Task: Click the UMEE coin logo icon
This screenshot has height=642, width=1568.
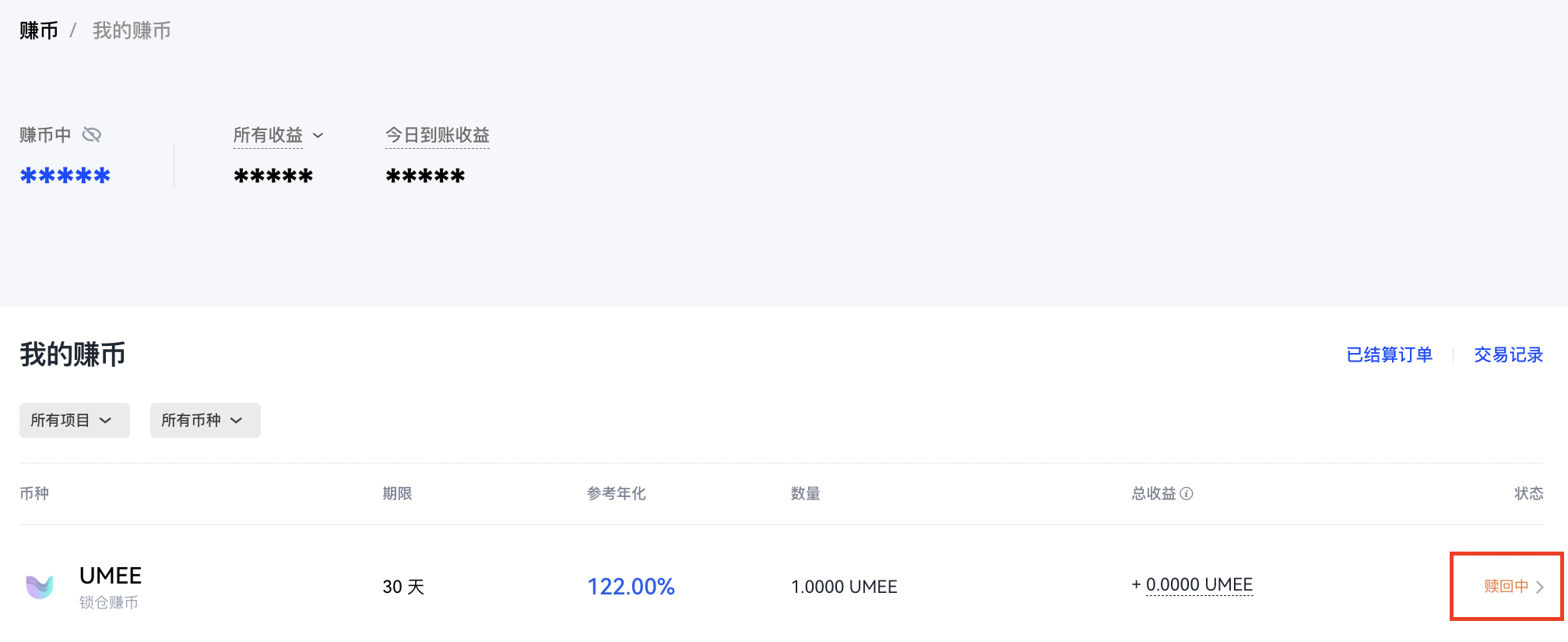Action: coord(40,587)
